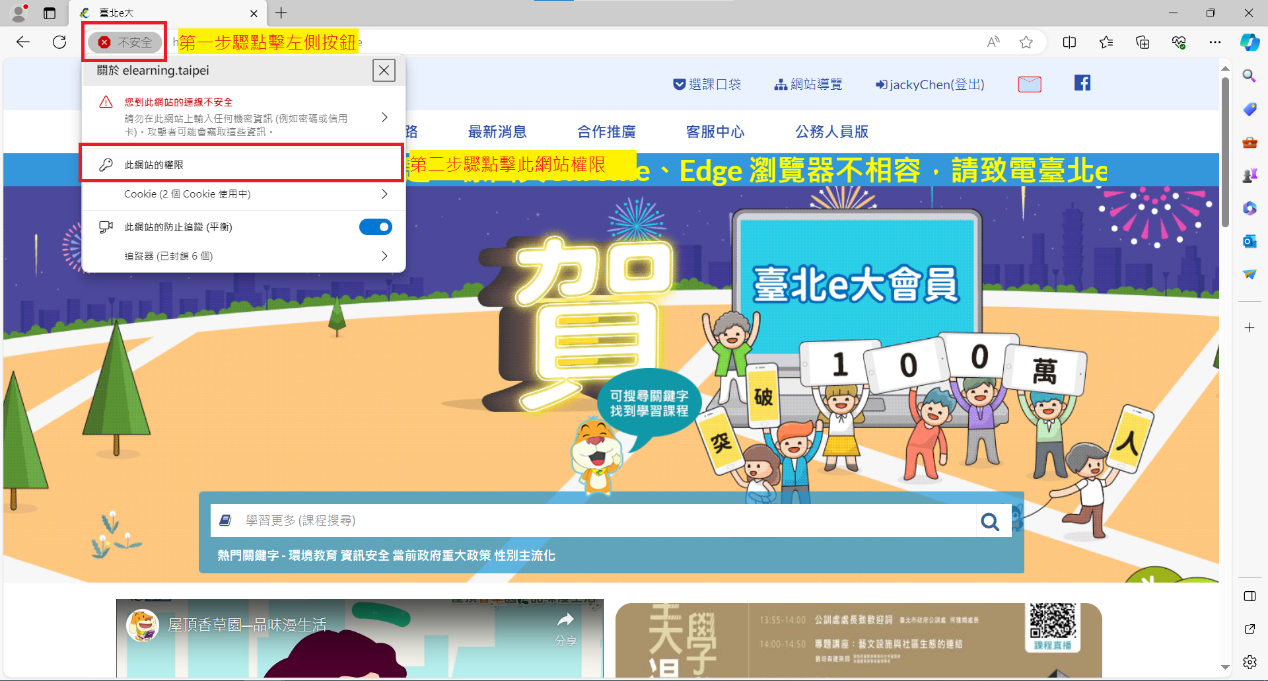
Task: Open the profile avatar icon
Action: click(x=18, y=13)
